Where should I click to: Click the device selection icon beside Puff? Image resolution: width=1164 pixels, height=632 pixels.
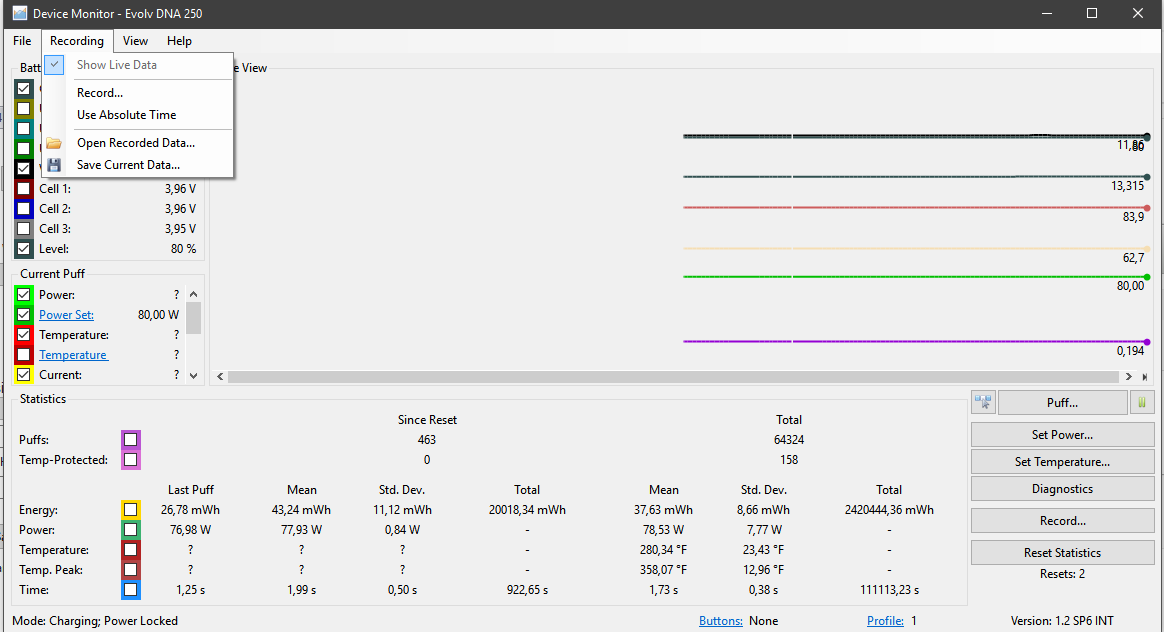[983, 402]
